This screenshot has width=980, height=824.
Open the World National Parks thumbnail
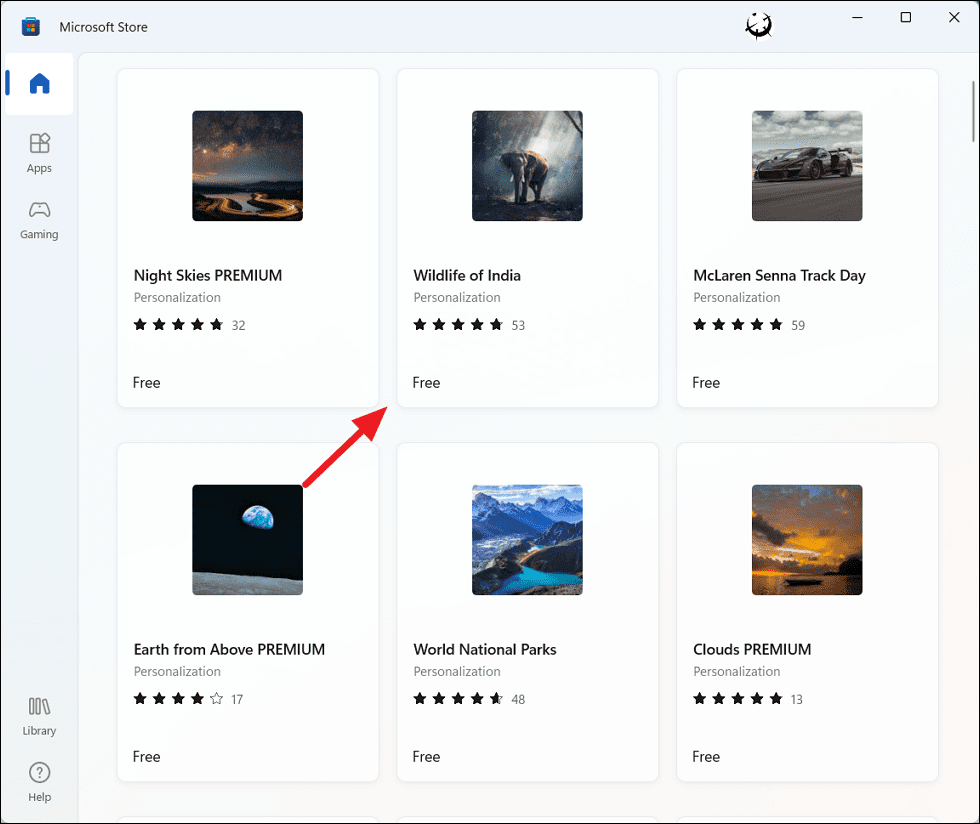[527, 540]
